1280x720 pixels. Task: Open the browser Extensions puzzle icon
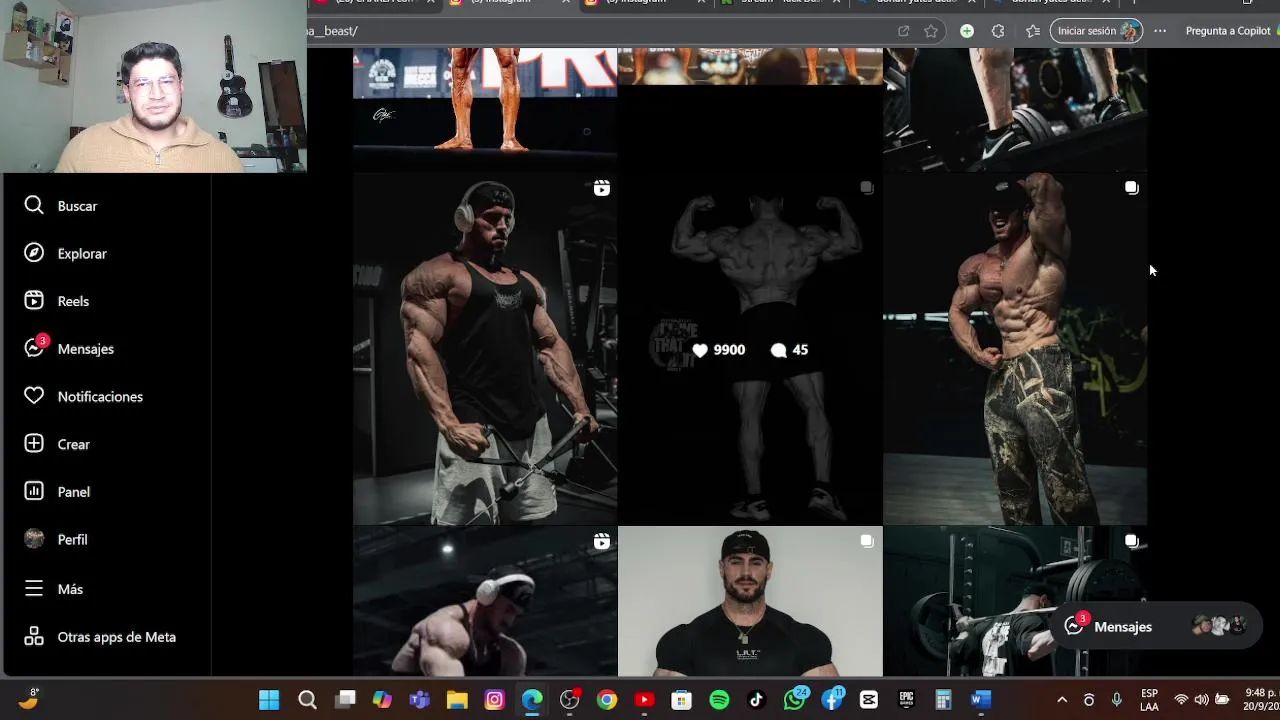pos(998,31)
